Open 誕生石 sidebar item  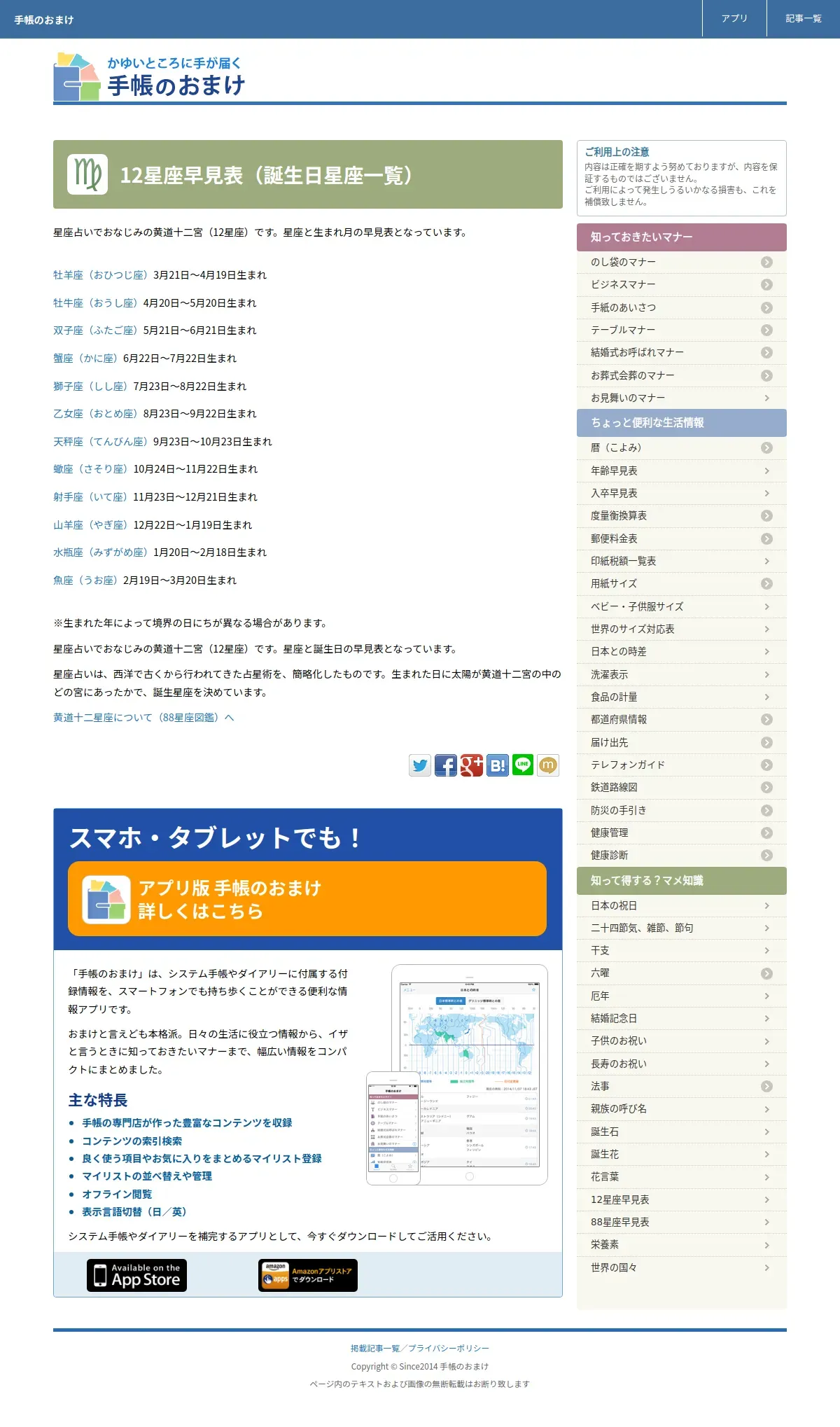click(x=682, y=1132)
